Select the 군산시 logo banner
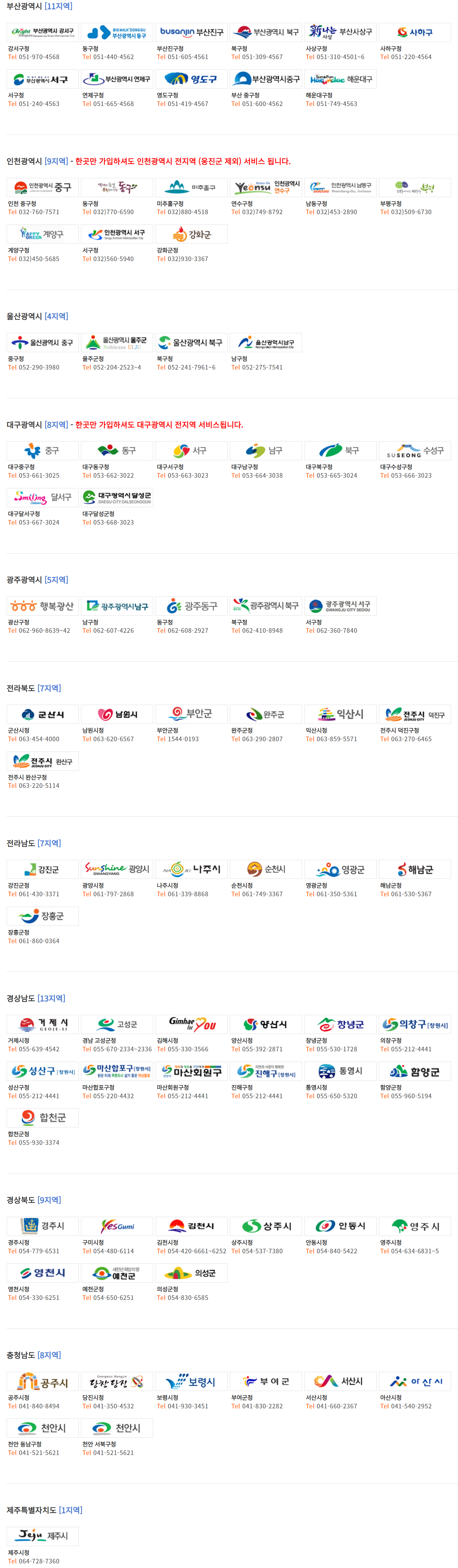This screenshot has height=1568, width=458. point(43,715)
